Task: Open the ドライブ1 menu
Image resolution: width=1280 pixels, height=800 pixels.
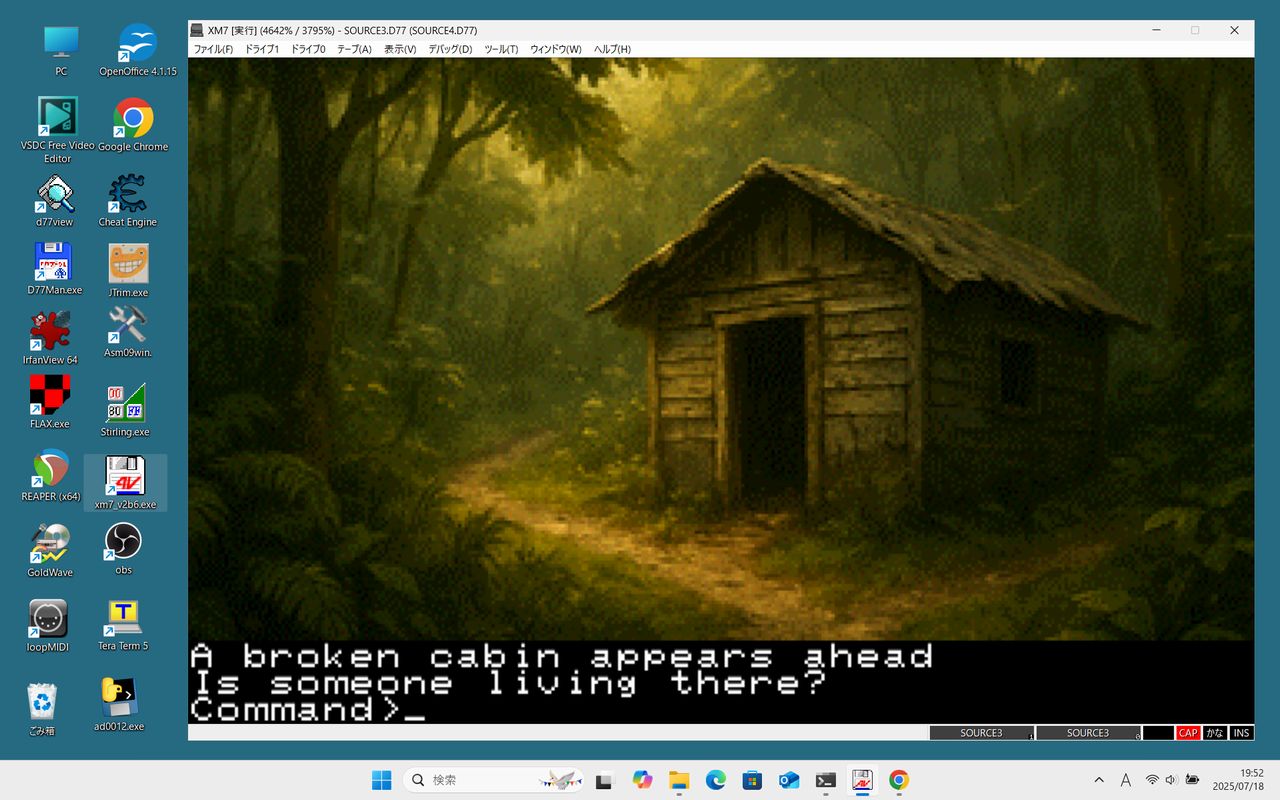Action: pos(262,49)
